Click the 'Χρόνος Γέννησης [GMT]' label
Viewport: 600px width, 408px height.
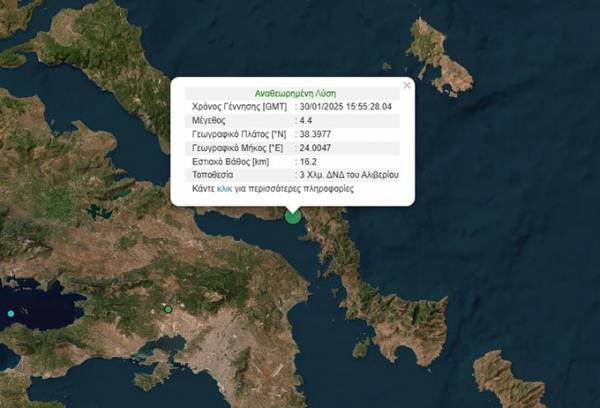pos(239,106)
